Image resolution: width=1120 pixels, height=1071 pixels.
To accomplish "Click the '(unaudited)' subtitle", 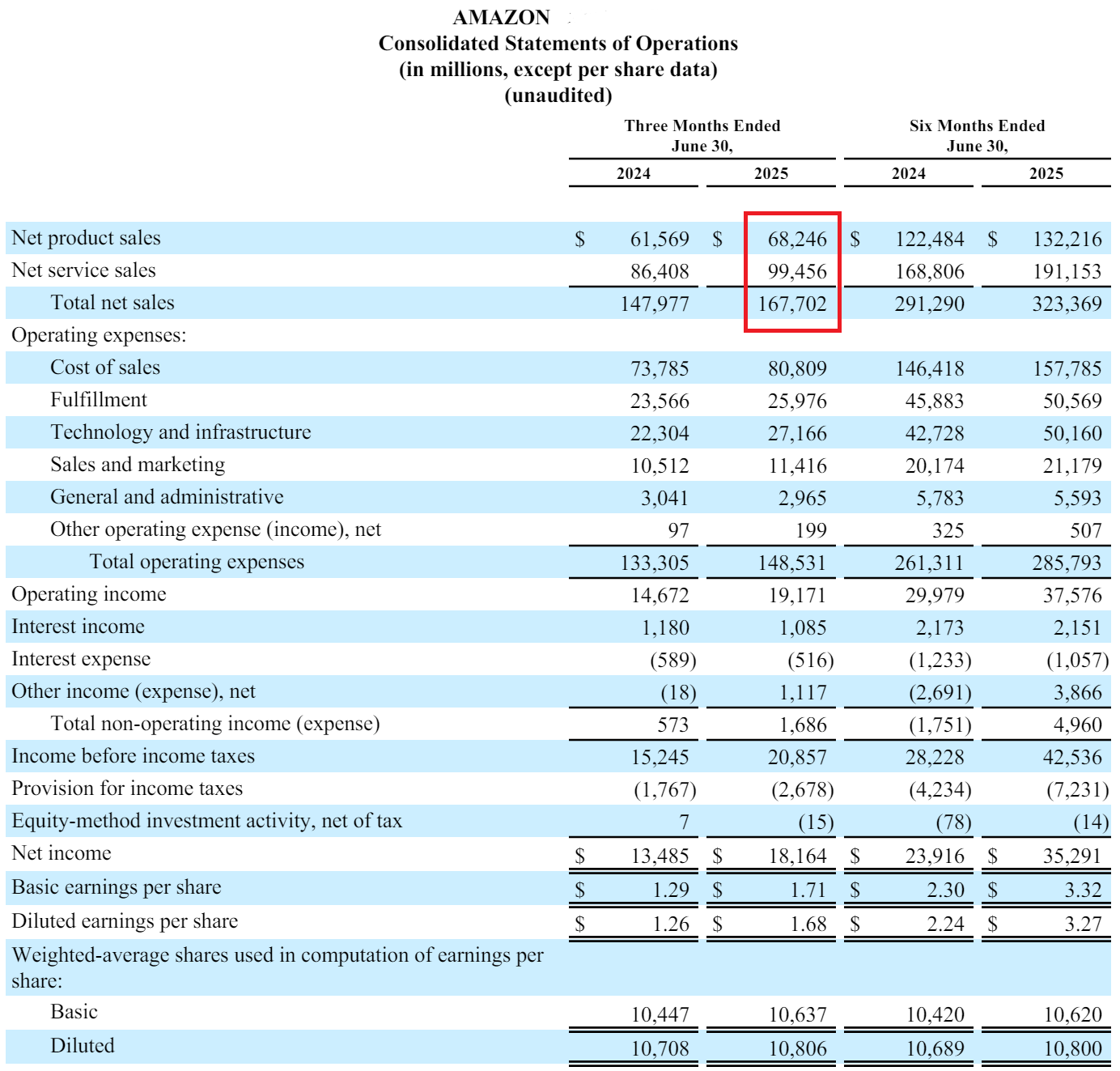I will point(558,96).
